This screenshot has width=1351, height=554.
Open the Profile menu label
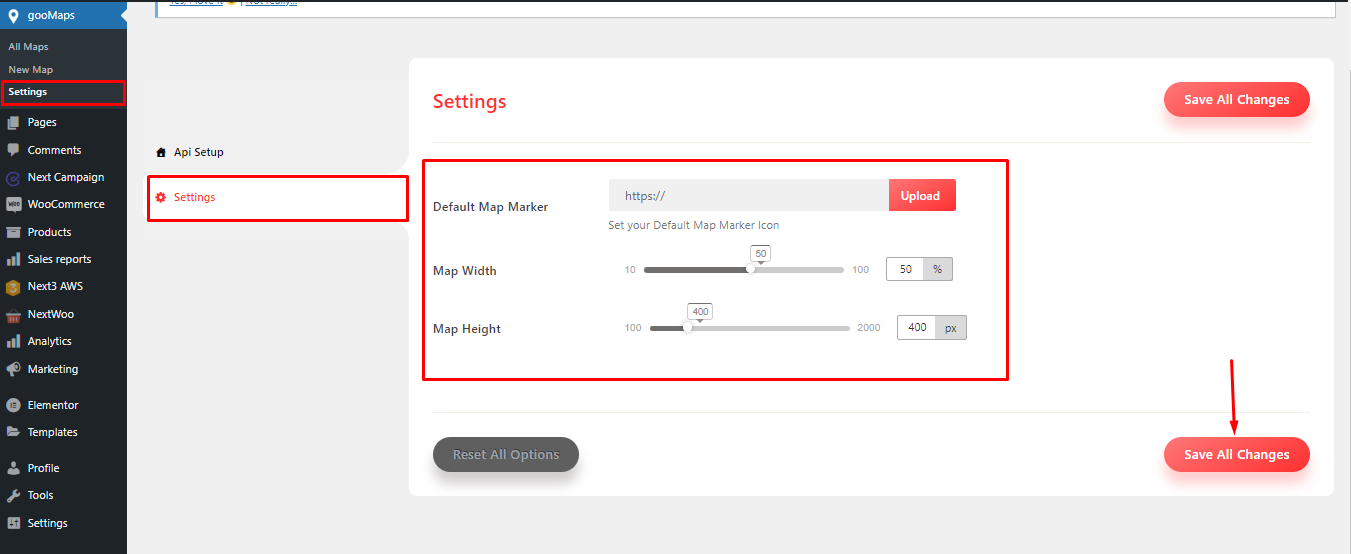coord(43,468)
